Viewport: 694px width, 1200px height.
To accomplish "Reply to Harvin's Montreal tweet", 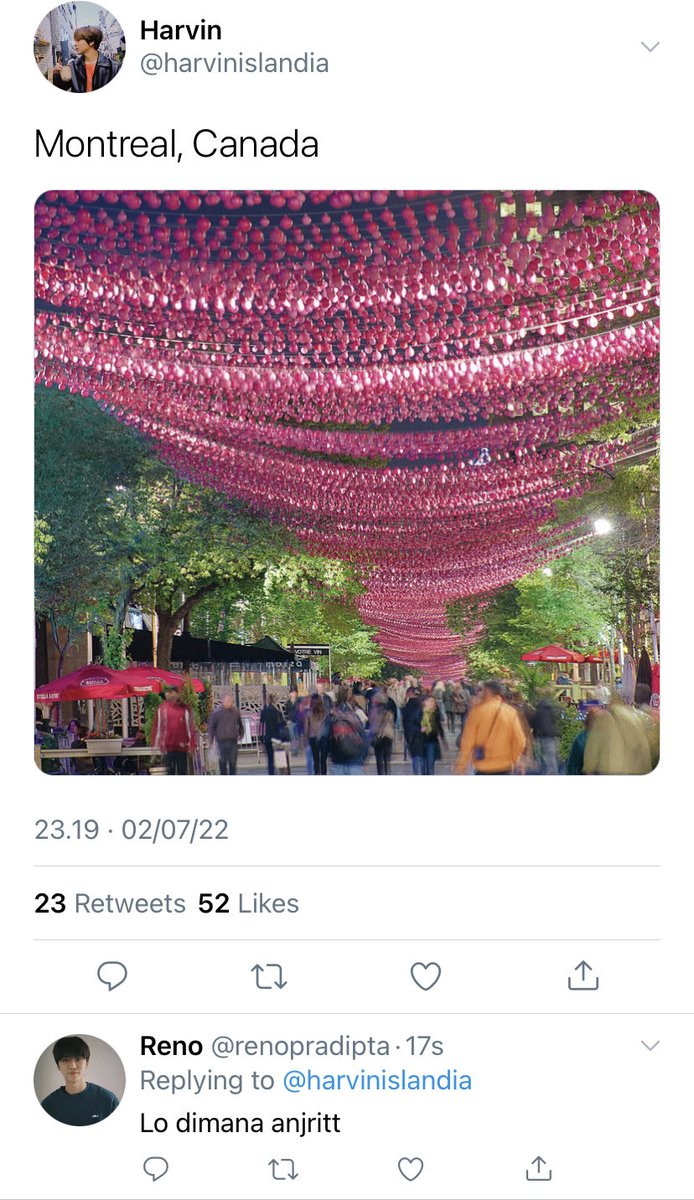I will 112,976.
